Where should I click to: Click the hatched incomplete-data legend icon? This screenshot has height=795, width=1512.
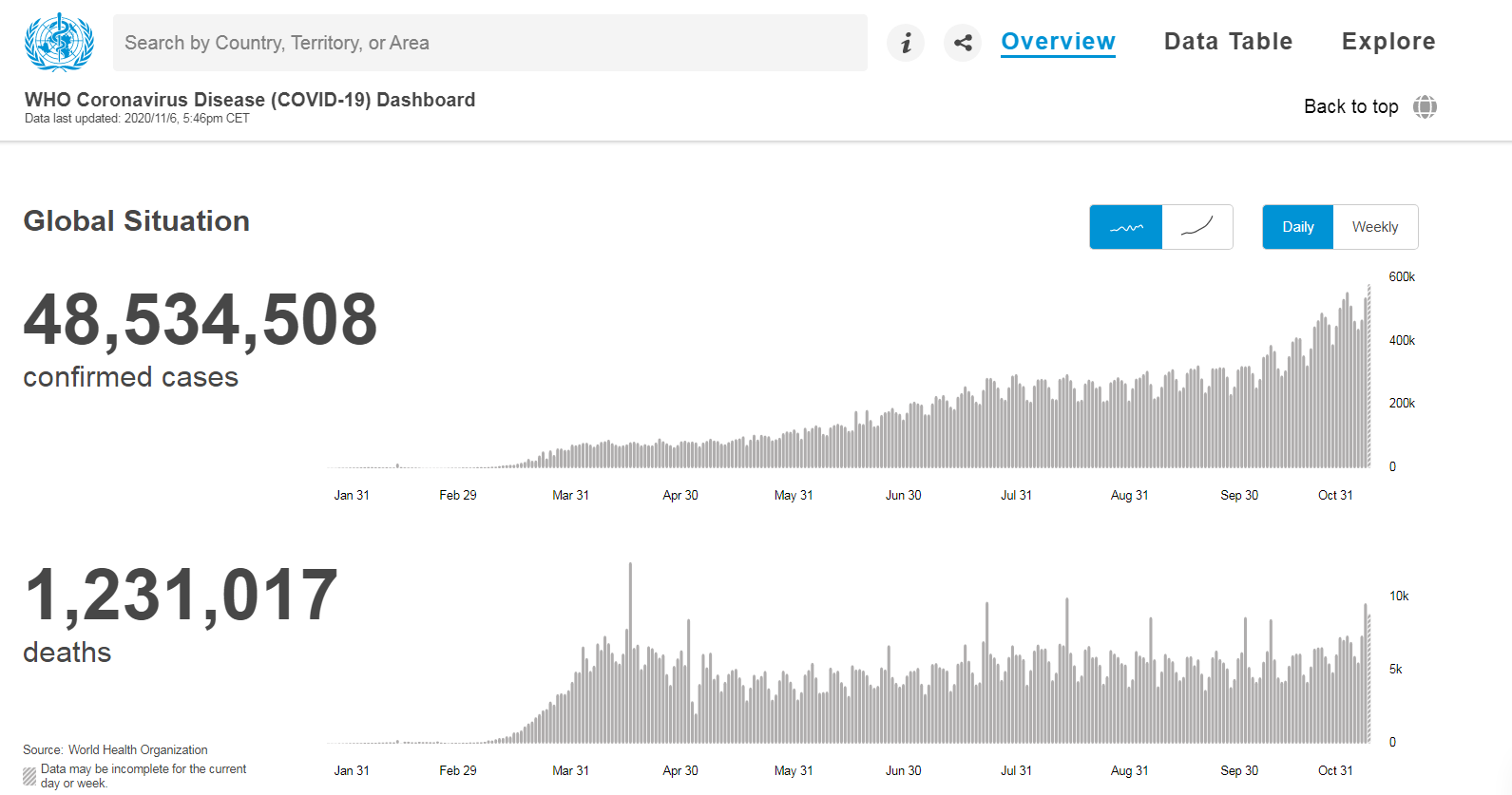pyautogui.click(x=29, y=776)
